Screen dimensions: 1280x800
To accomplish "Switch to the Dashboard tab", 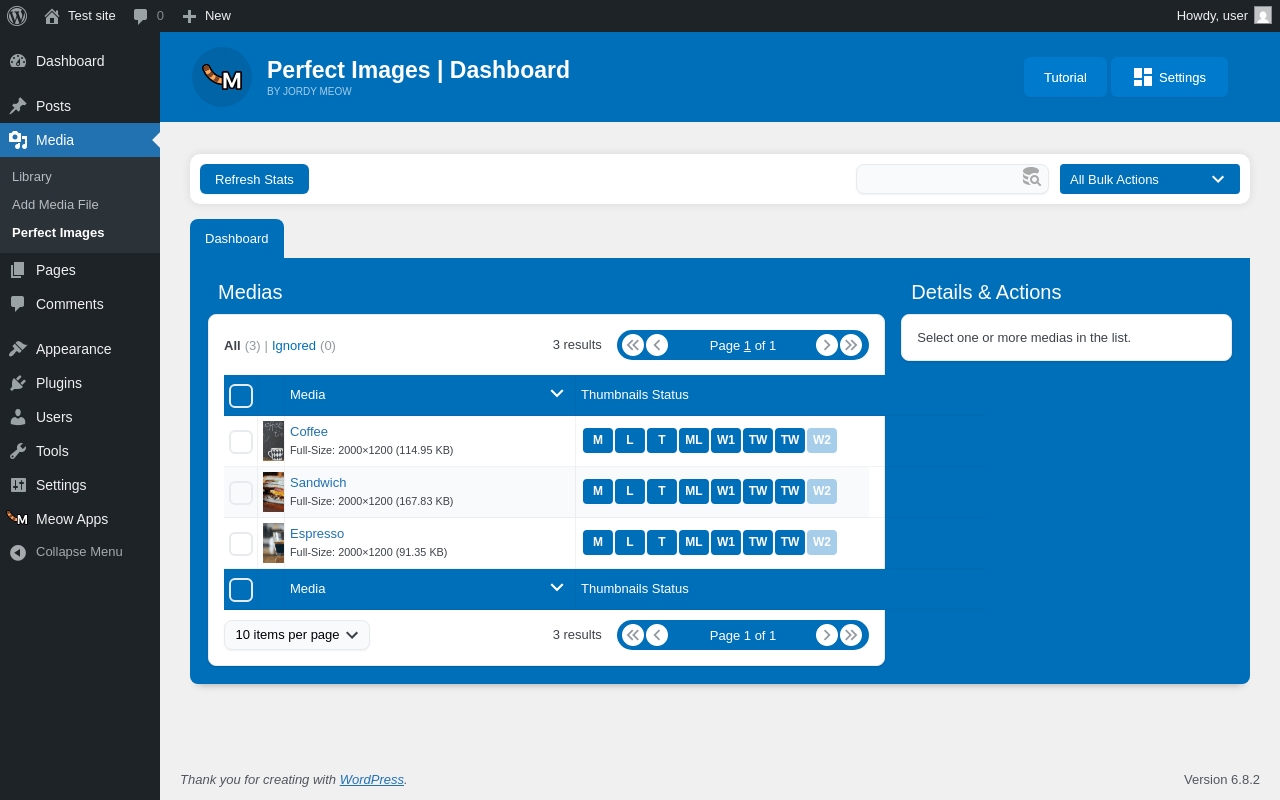I will click(x=237, y=239).
